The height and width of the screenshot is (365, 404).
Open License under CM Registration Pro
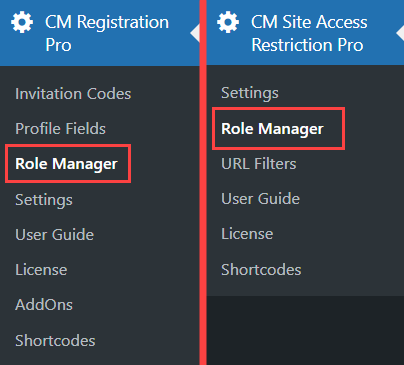click(x=41, y=270)
